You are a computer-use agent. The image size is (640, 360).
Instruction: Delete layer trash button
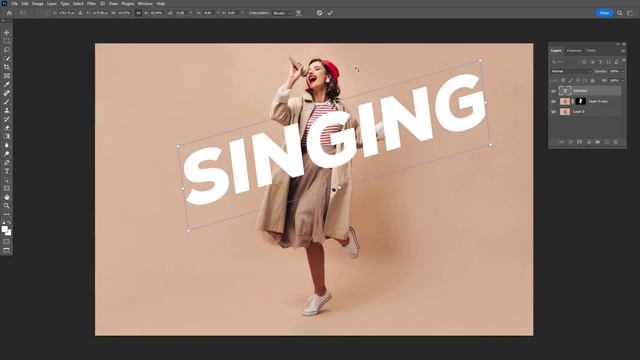(x=616, y=142)
